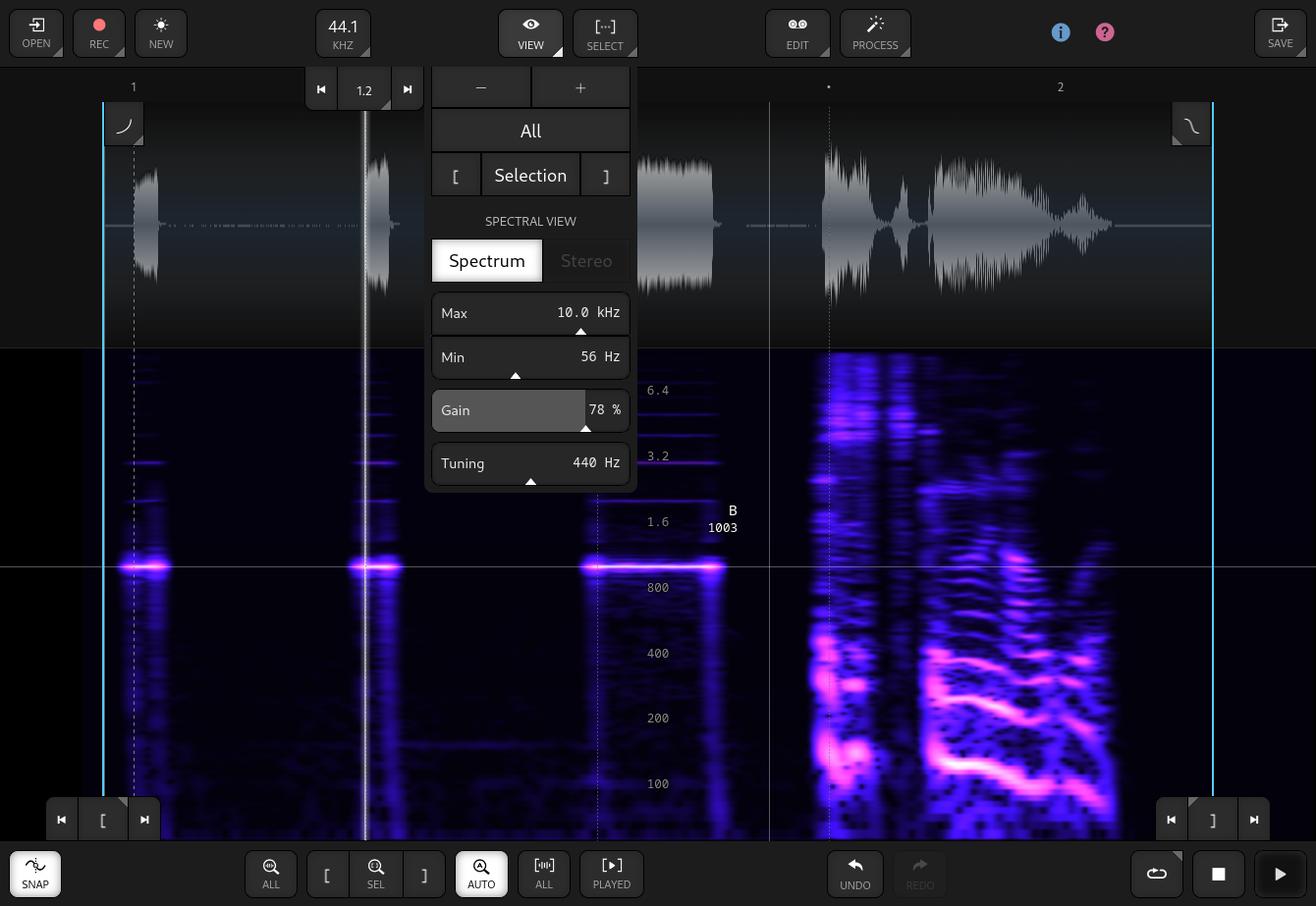Zoom out with the minus button
1316x906 pixels.
coord(481,87)
